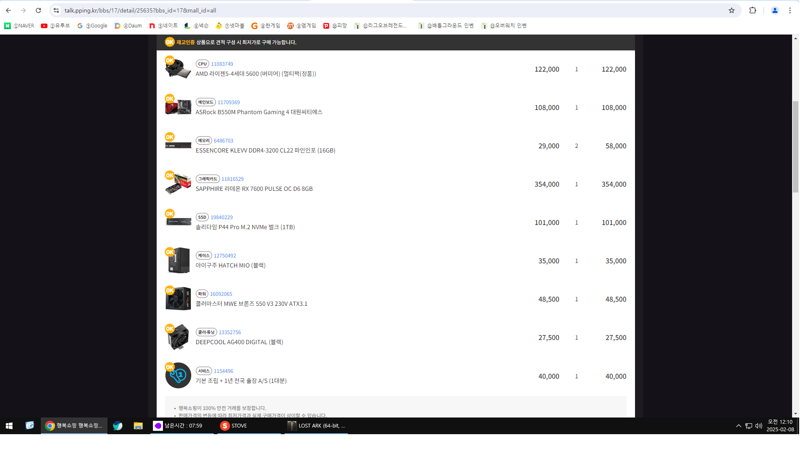This screenshot has width=800, height=450.
Task: Click the page vertical scrollbar thumb
Action: tap(795, 146)
